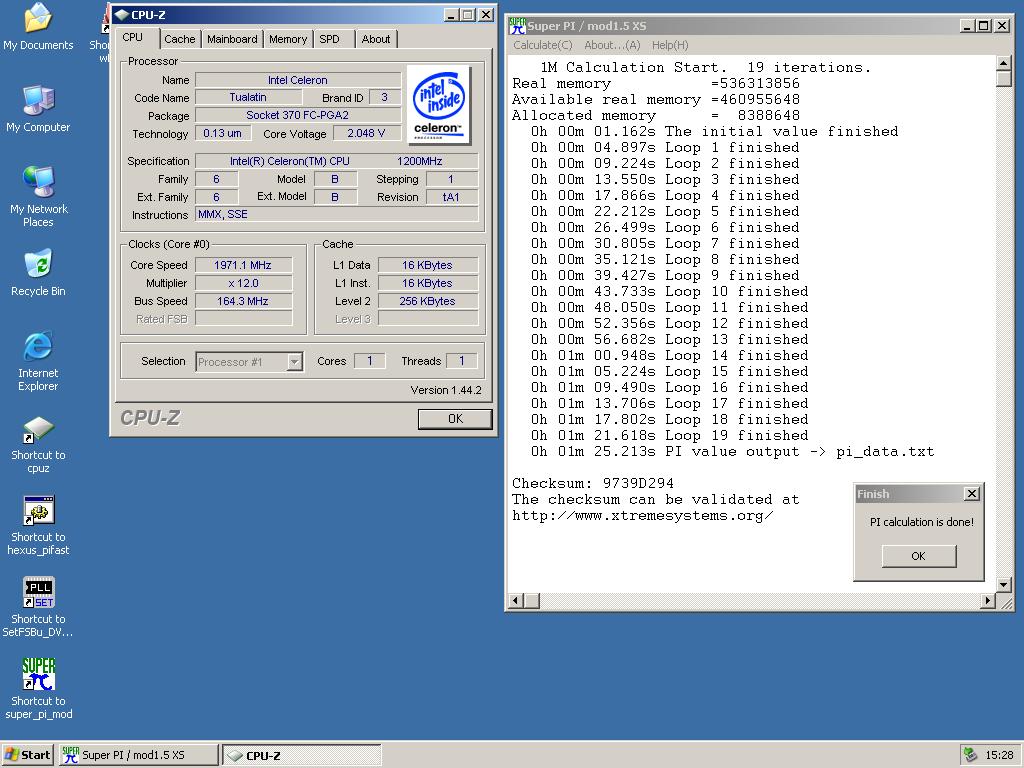The height and width of the screenshot is (768, 1024).
Task: Open the Calculate(C) menu in Super PI
Action: 543,45
